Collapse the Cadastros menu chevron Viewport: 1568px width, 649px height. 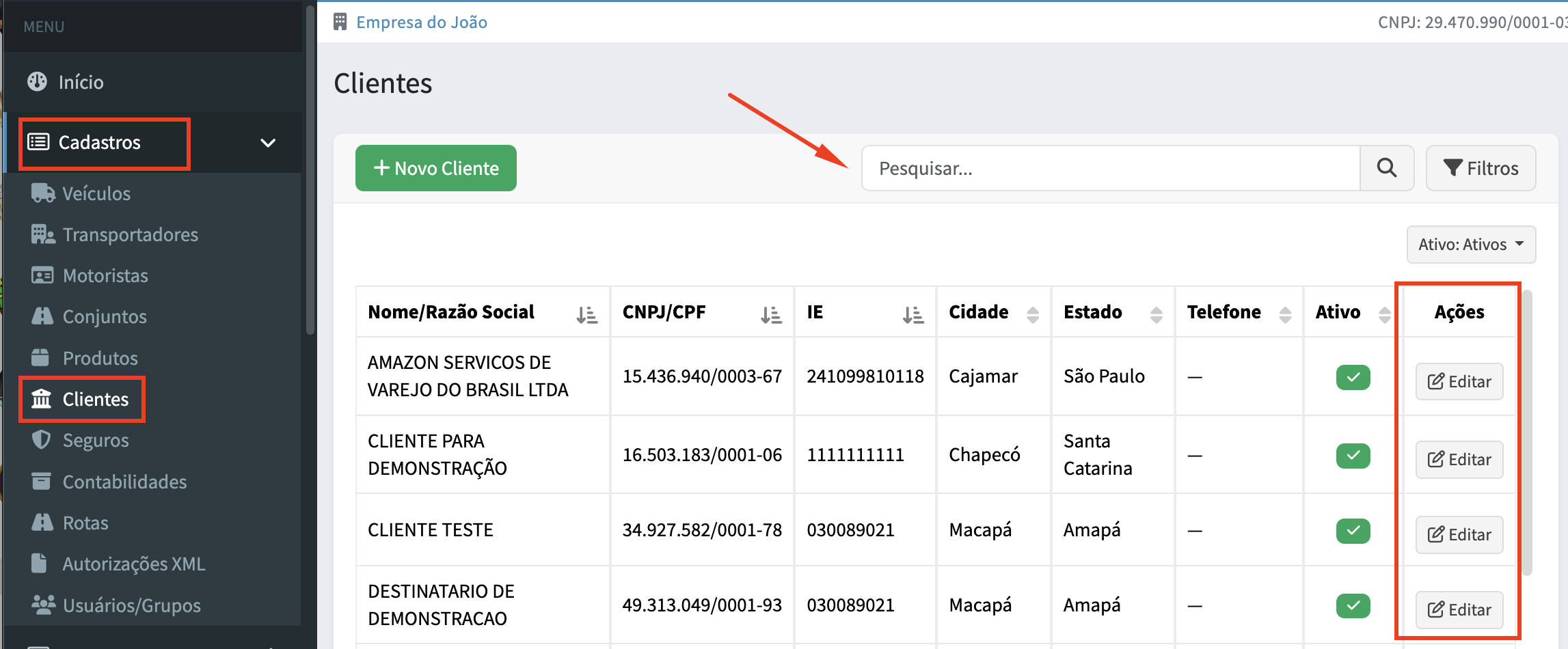tap(268, 143)
